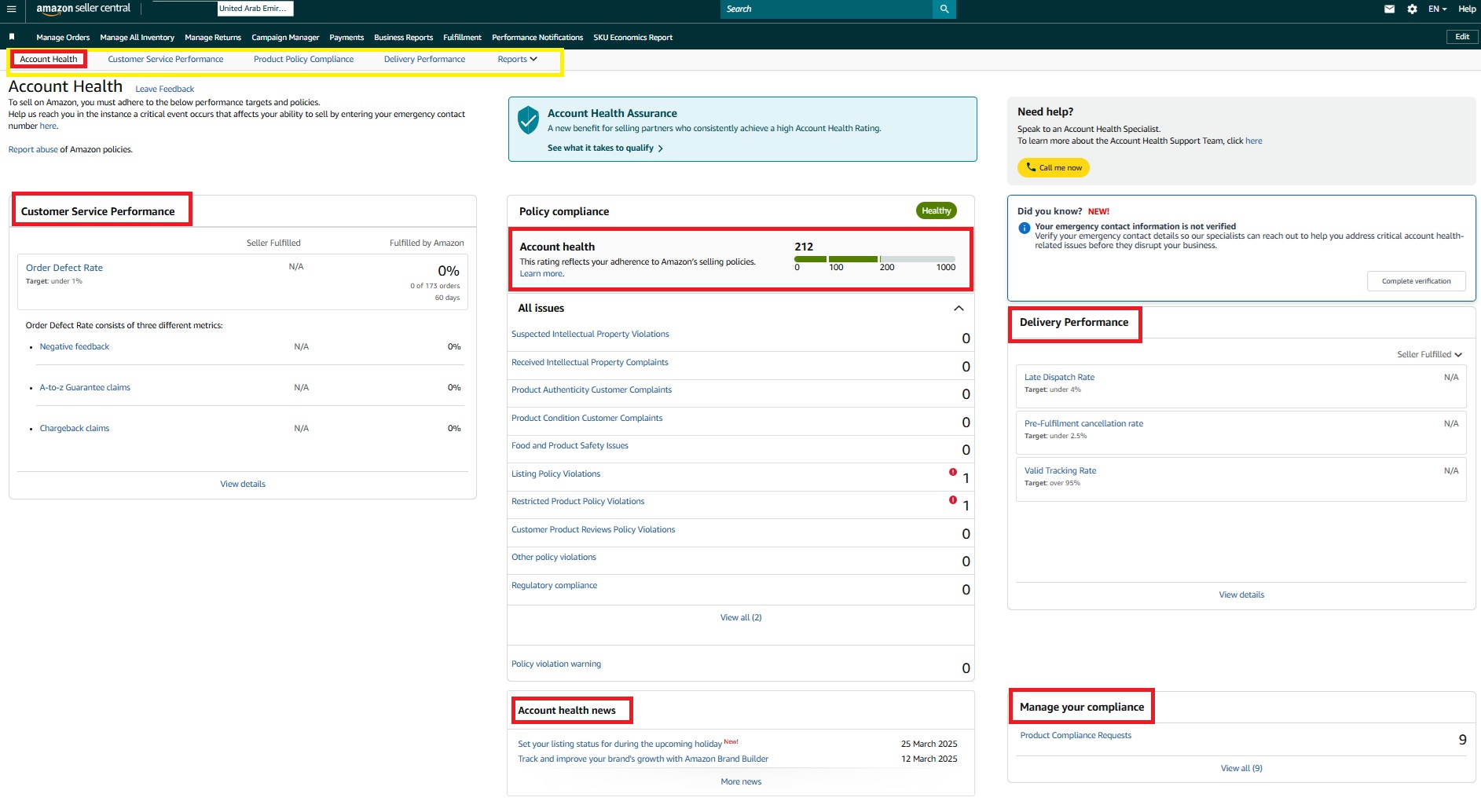Click Complete verification button

pos(1416,281)
